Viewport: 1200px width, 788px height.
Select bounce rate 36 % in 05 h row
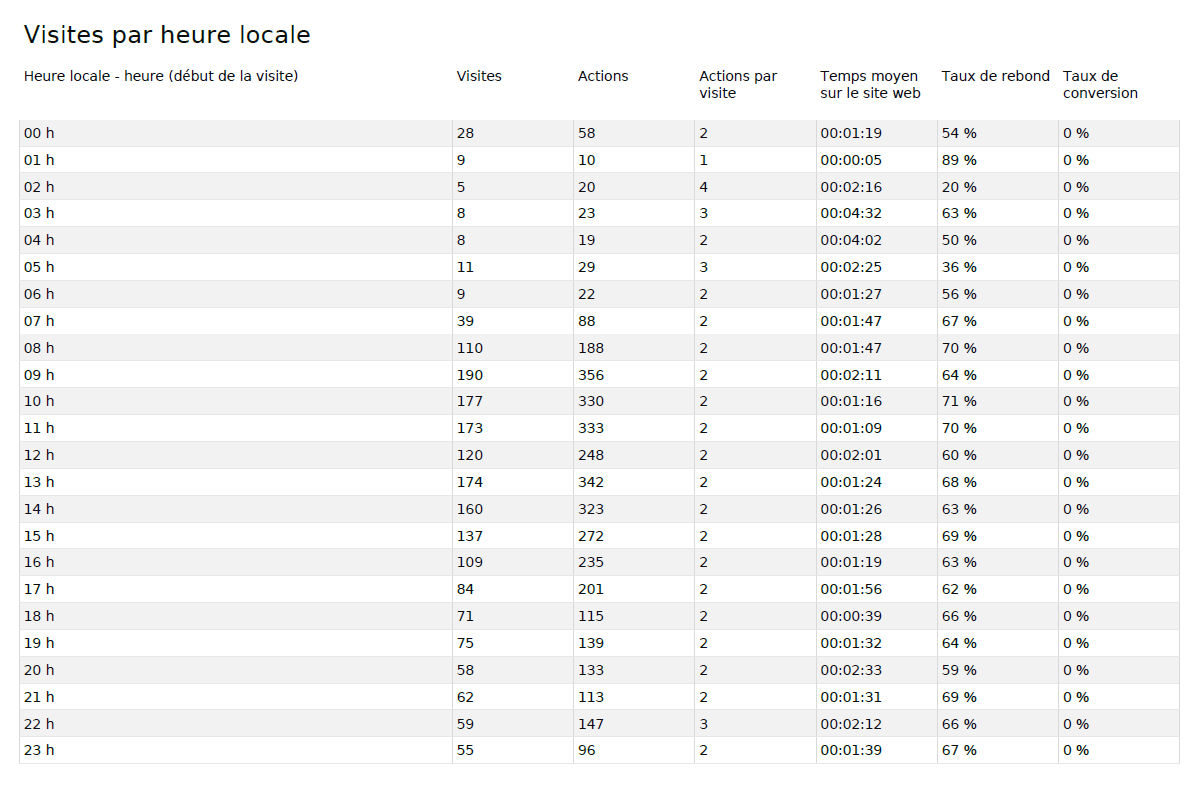point(959,267)
